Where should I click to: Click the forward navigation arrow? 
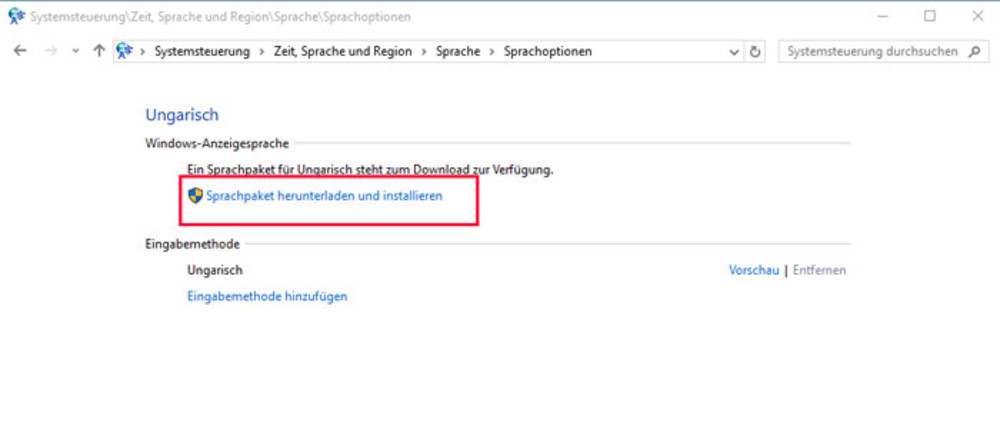pyautogui.click(x=51, y=51)
